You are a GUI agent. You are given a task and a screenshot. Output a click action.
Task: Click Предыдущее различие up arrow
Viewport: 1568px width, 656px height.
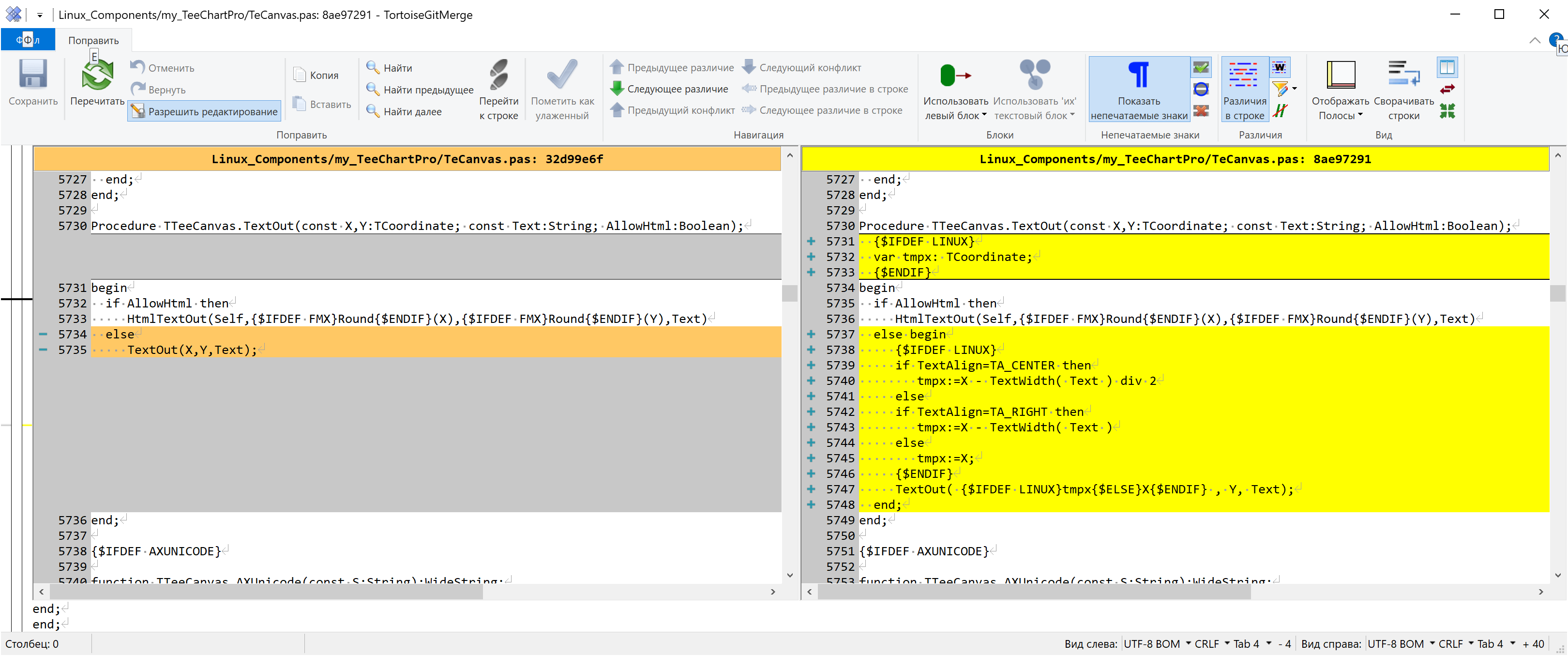point(617,68)
